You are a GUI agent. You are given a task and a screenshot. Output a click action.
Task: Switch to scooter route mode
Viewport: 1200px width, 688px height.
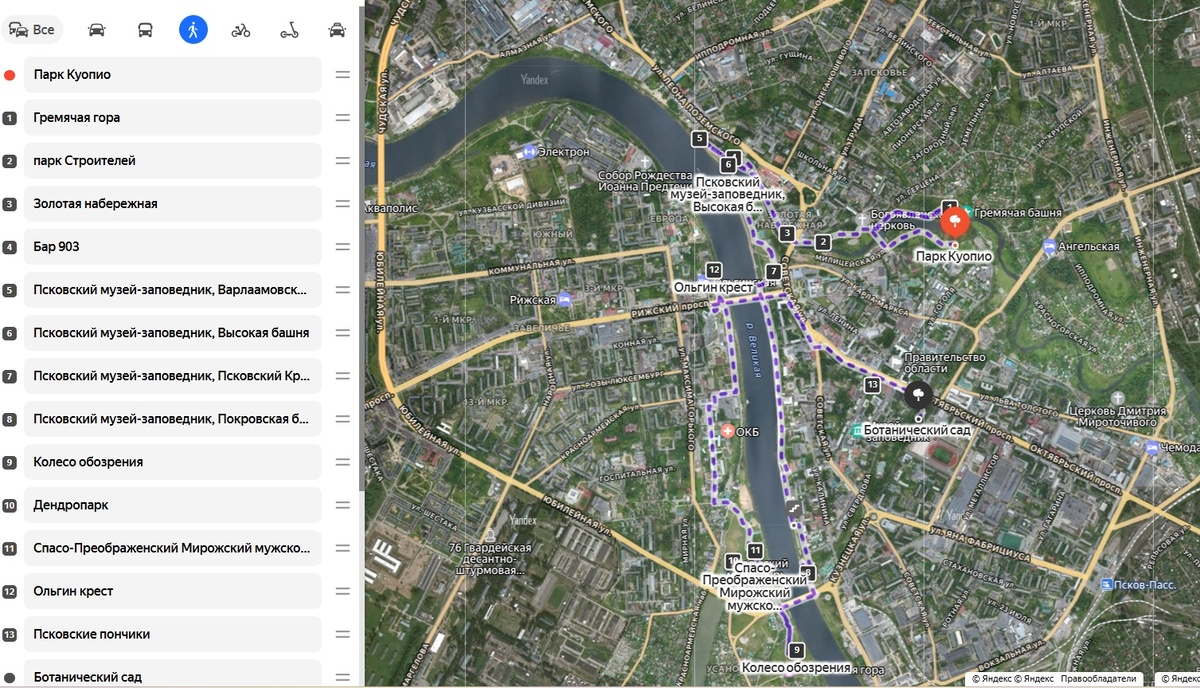pos(289,30)
